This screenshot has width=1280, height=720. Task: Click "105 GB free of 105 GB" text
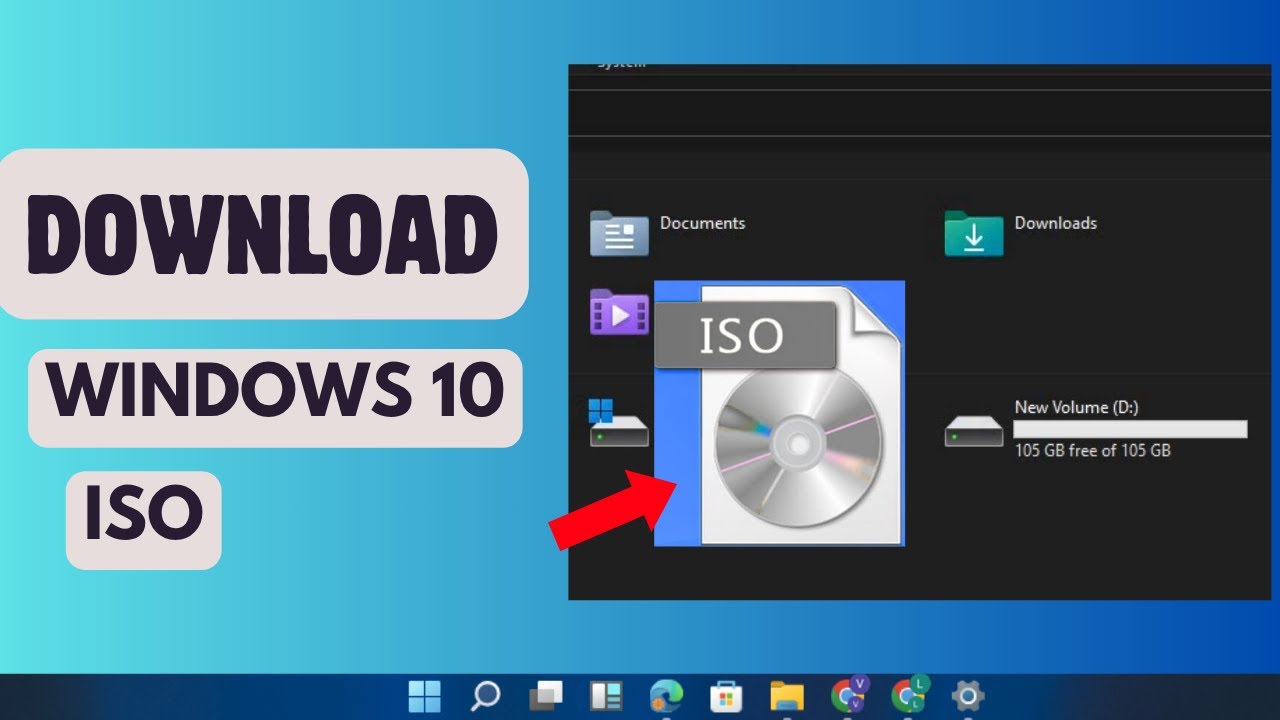pyautogui.click(x=1093, y=450)
